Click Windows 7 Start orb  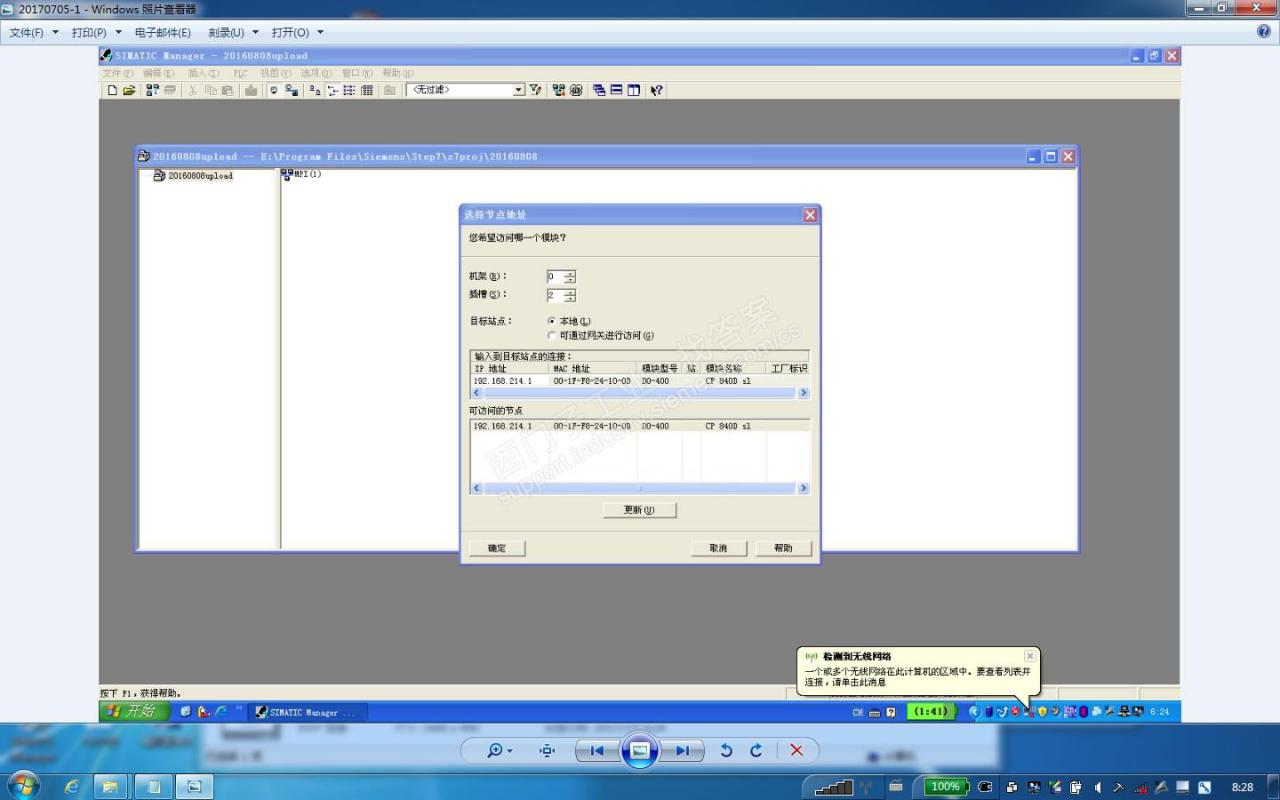pyautogui.click(x=22, y=785)
